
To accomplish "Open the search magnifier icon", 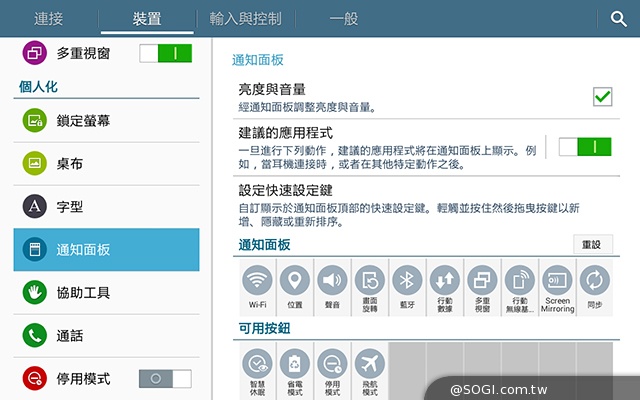I will (618, 19).
